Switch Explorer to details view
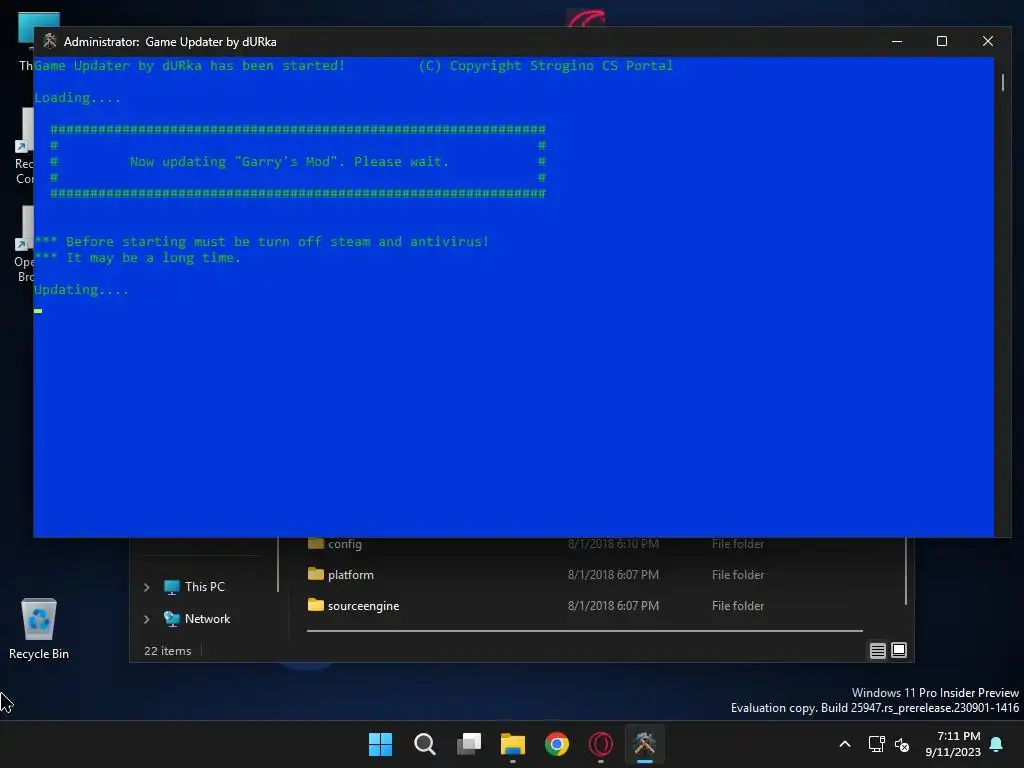The height and width of the screenshot is (768, 1024). 877,650
